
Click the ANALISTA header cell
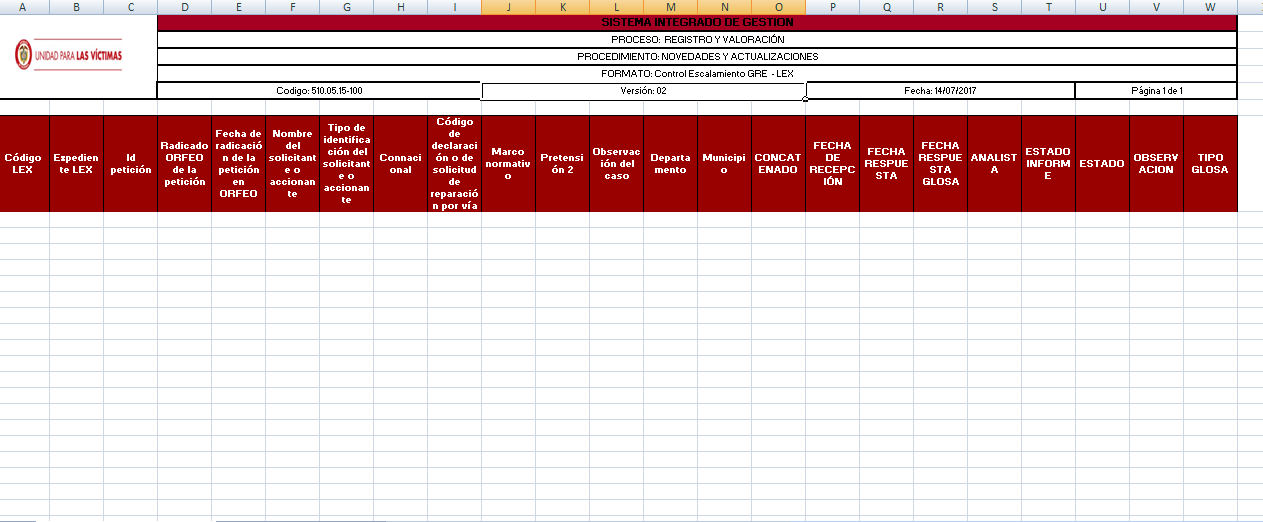click(x=994, y=163)
